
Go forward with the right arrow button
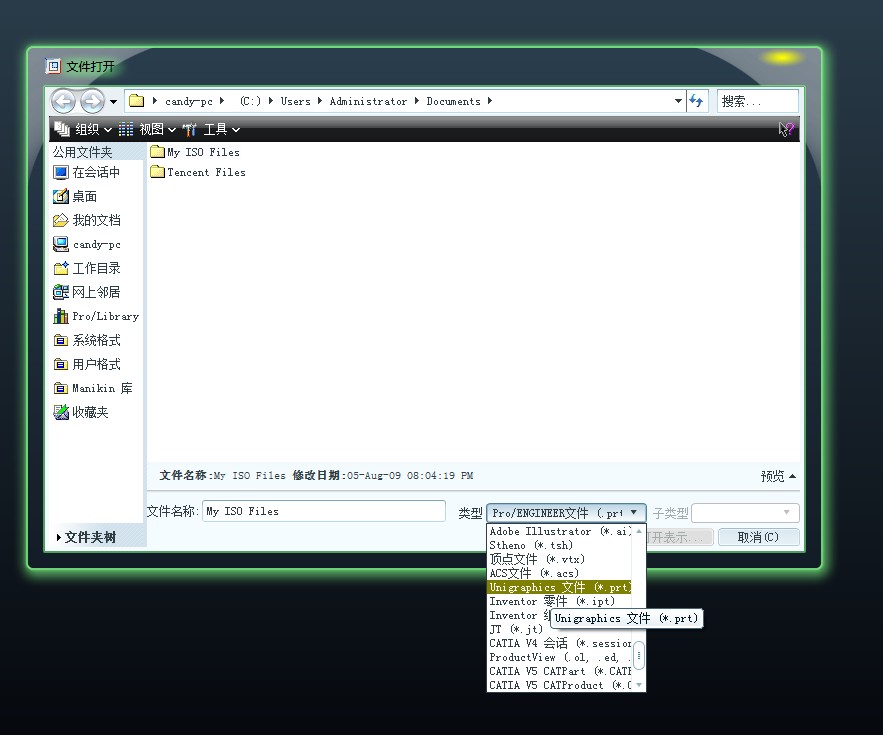click(92, 102)
